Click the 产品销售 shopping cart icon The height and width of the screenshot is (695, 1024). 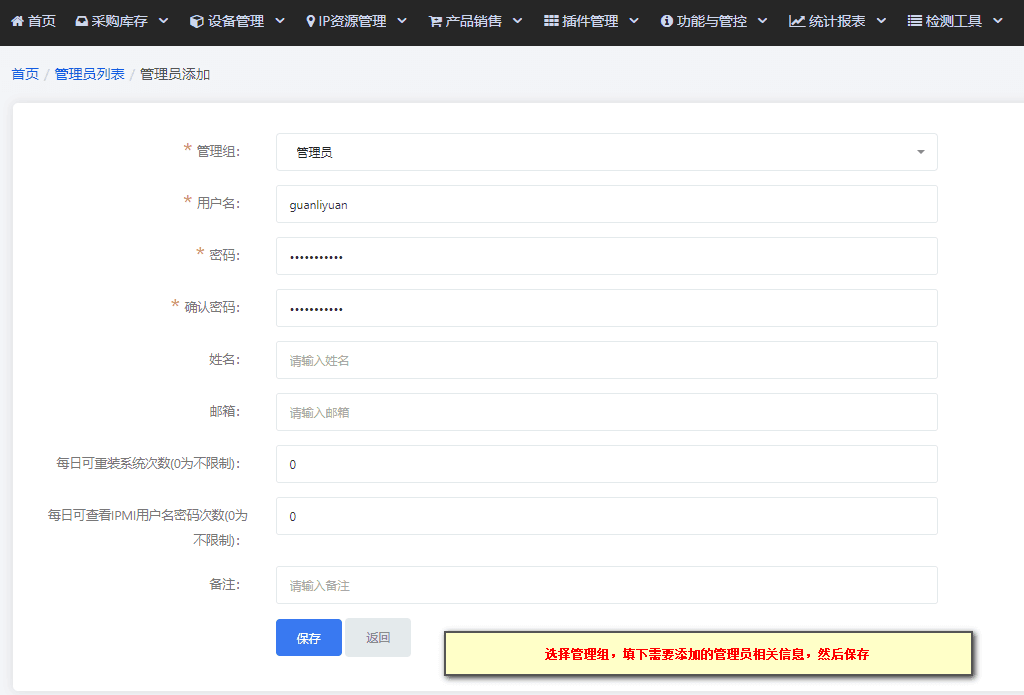(x=436, y=22)
